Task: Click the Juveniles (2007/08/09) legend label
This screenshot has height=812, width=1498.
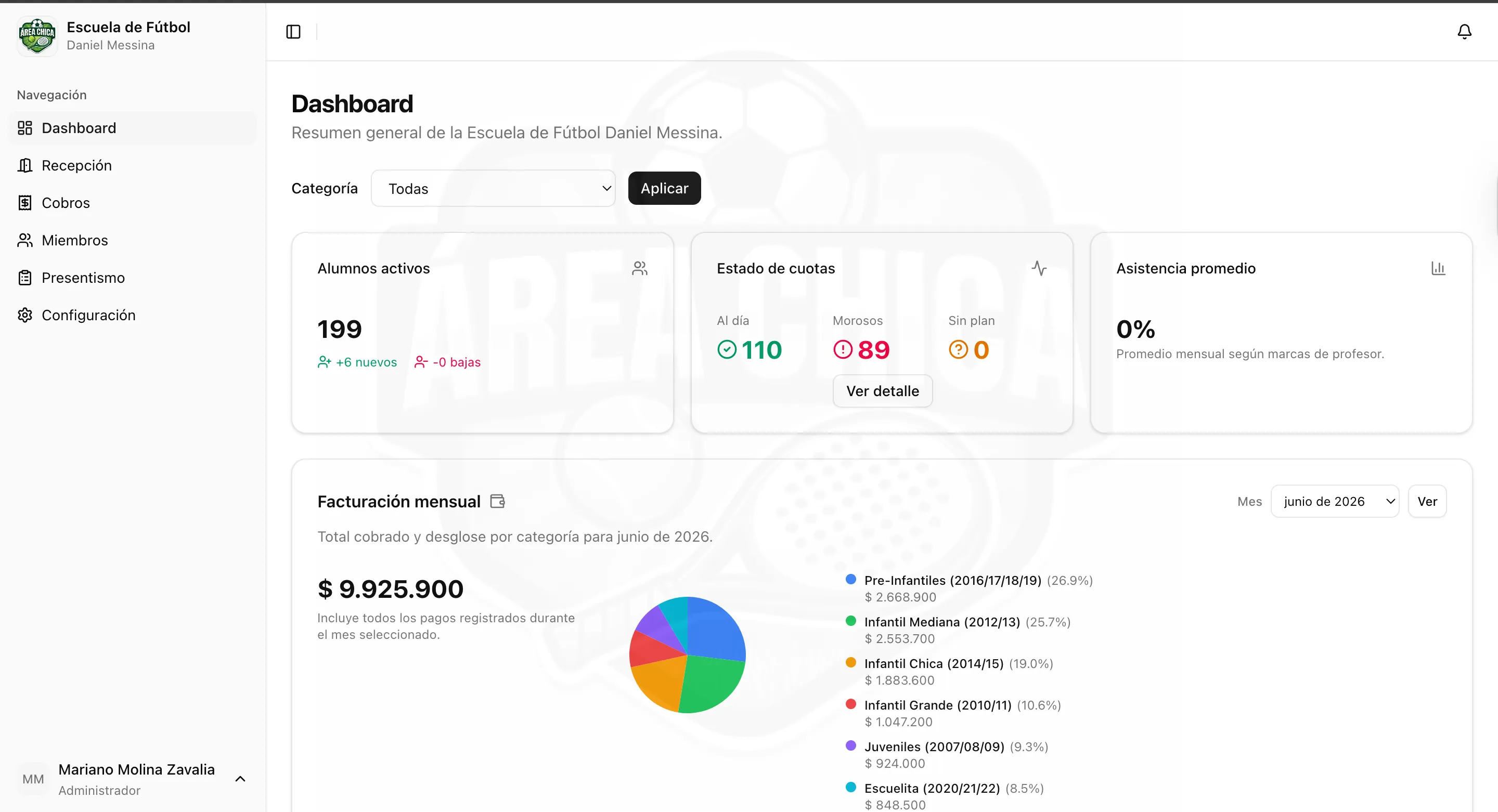Action: 935,746
